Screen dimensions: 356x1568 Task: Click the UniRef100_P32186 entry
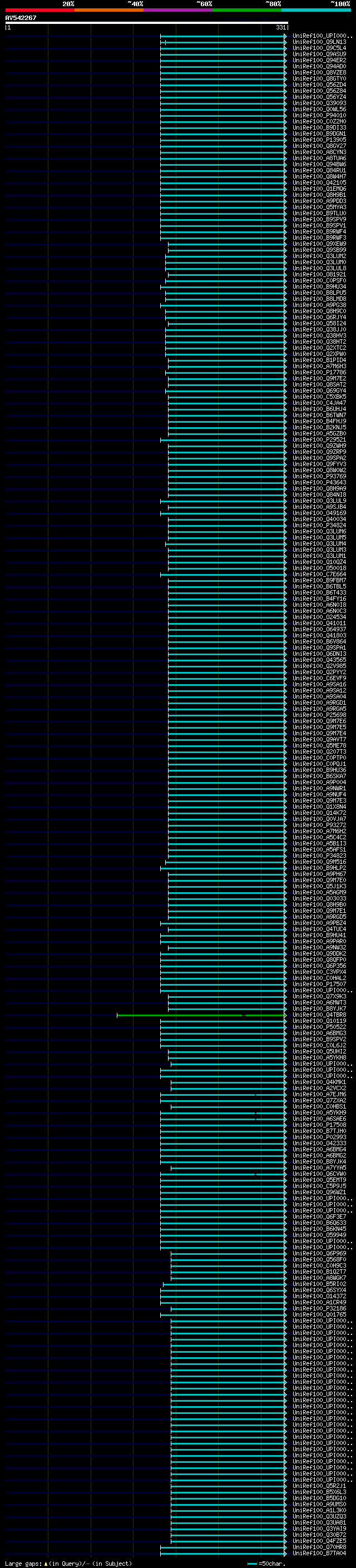click(319, 1308)
